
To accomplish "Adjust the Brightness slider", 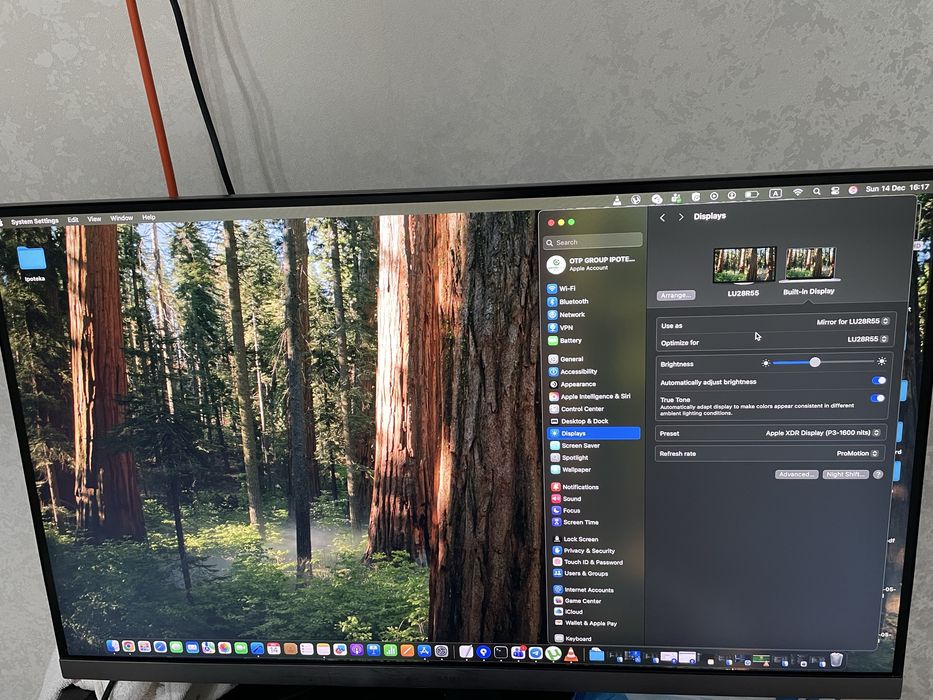I will (824, 362).
